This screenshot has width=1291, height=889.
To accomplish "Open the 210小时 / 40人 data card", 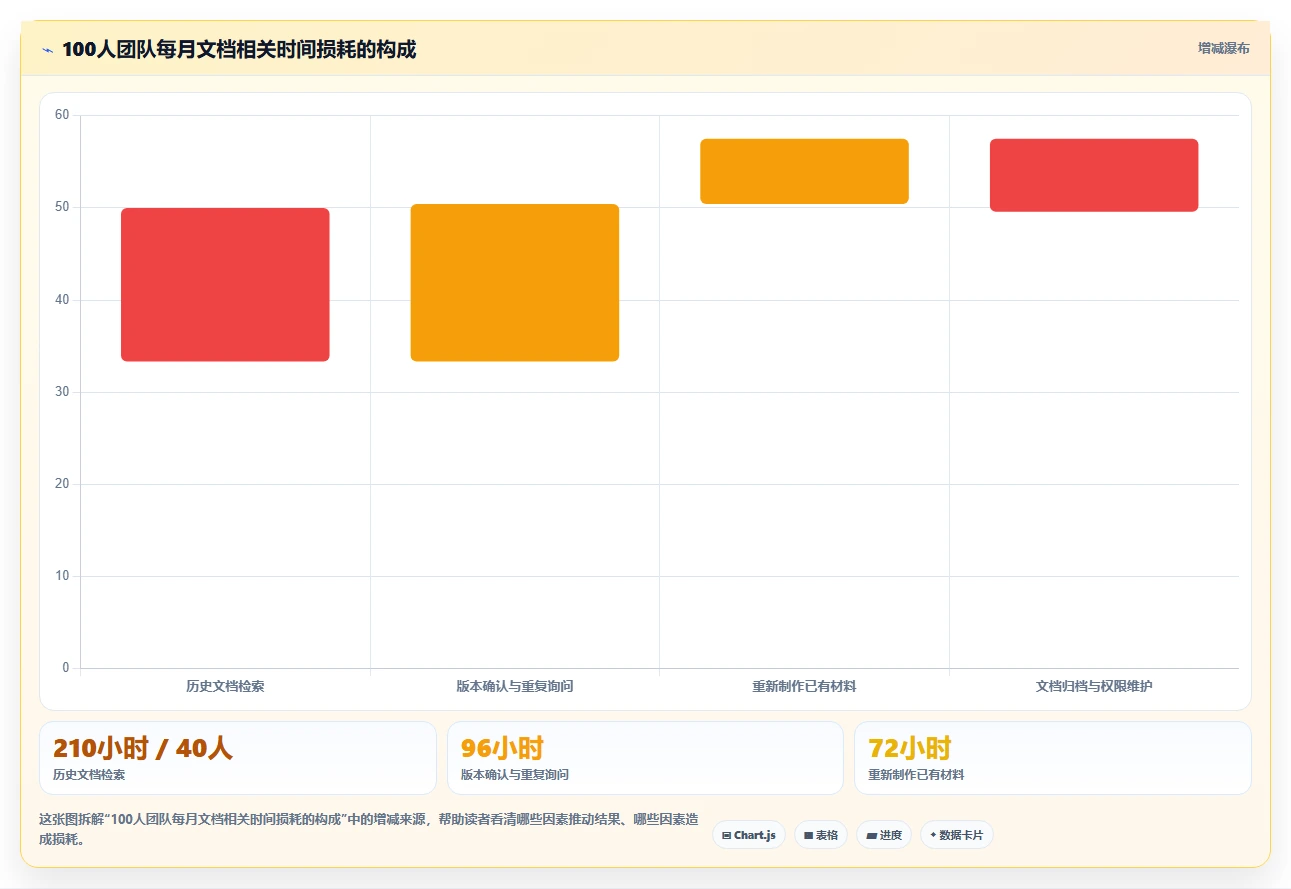I will [238, 758].
